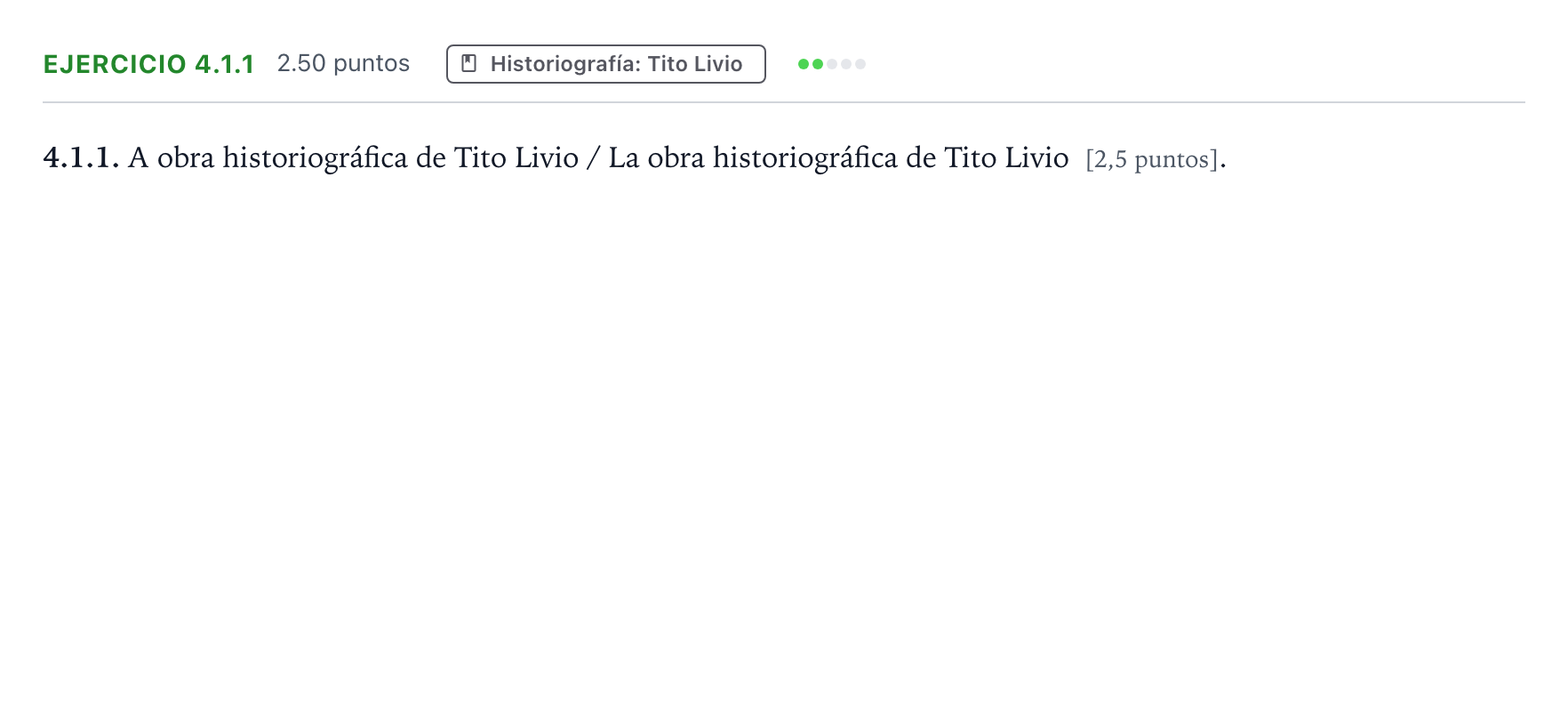Select the EJERCICIO 4.1.1 heading
The image size is (1568, 724).
[x=149, y=64]
